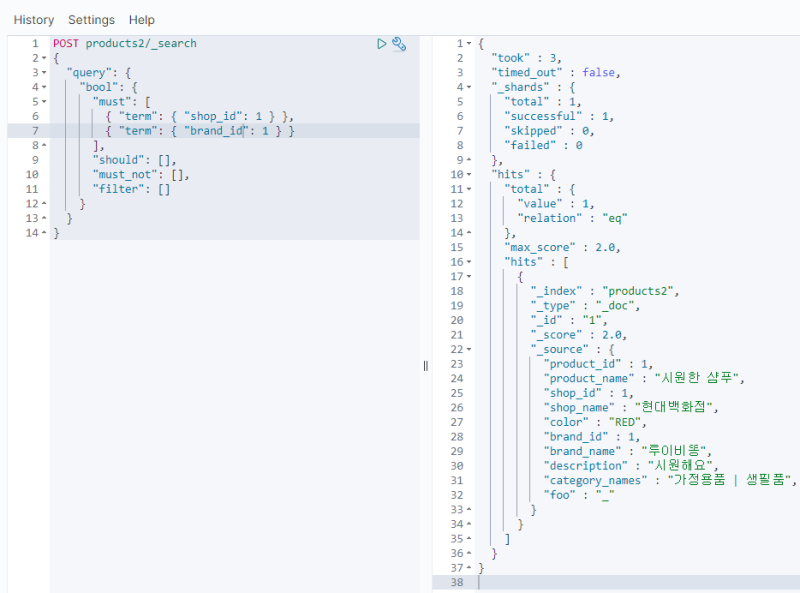
Task: Collapse the "must" array in the request
Action: (x=44, y=102)
